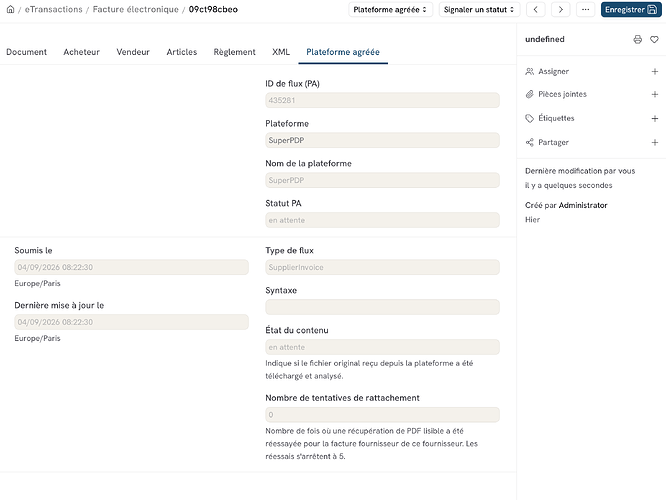Click the Étiquettes label
666x500 pixels.
coord(556,118)
